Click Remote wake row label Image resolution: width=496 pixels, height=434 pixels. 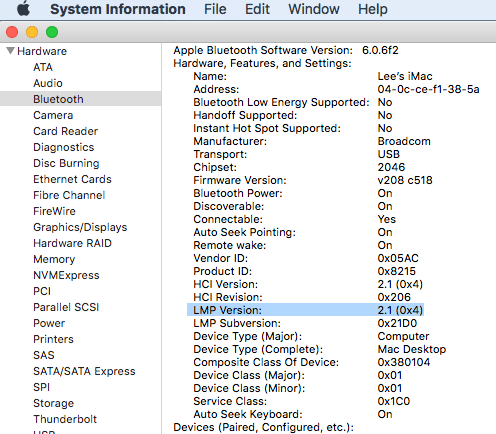(x=230, y=245)
